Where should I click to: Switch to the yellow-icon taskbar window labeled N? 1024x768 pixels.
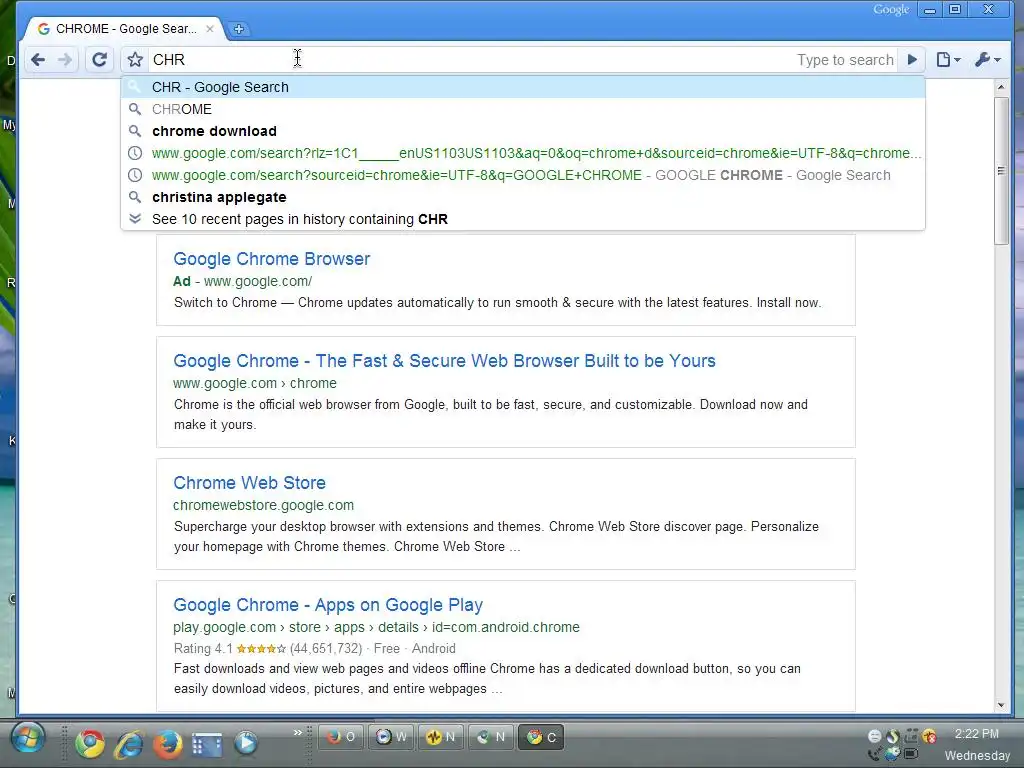(x=441, y=737)
